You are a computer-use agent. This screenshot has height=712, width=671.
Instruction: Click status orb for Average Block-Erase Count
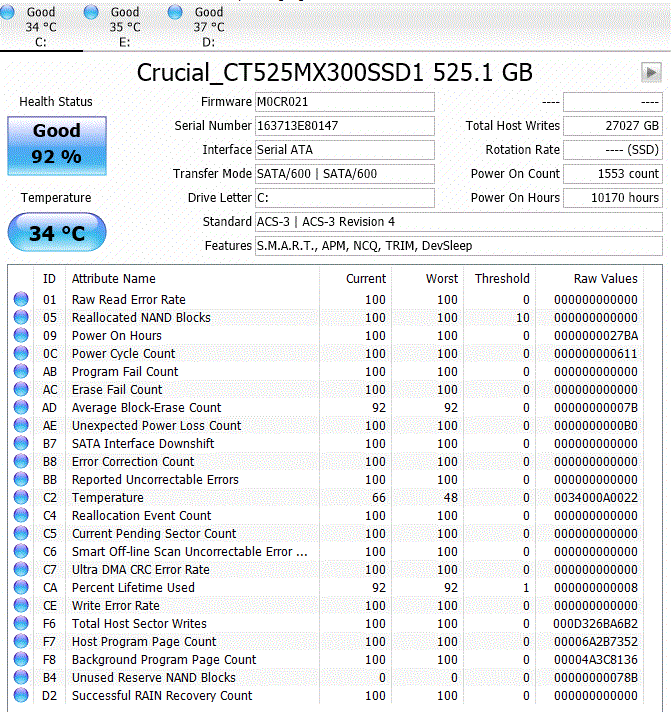(21, 407)
